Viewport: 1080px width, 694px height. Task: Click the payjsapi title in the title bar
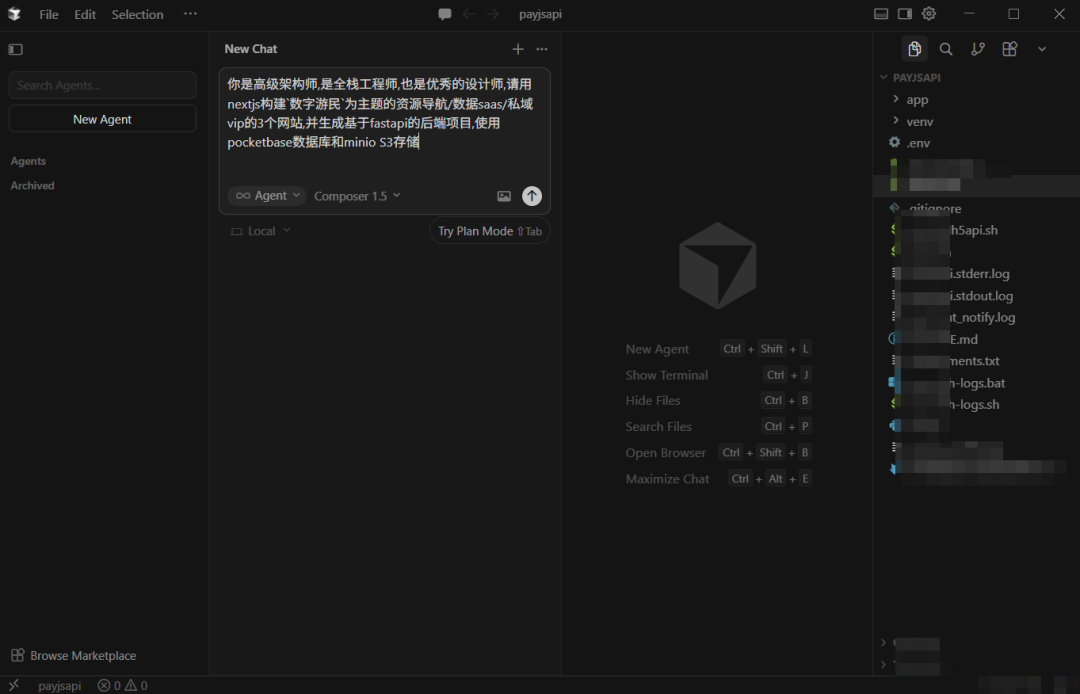click(540, 14)
